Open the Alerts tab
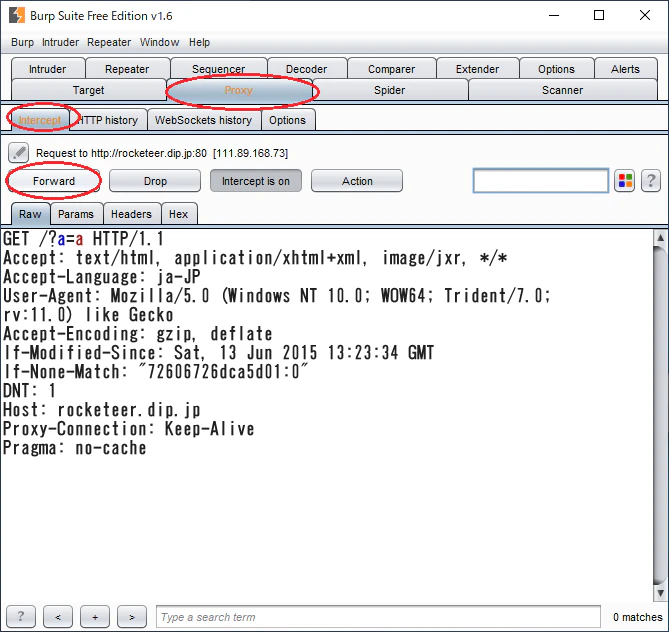This screenshot has height=632, width=669. coord(625,69)
